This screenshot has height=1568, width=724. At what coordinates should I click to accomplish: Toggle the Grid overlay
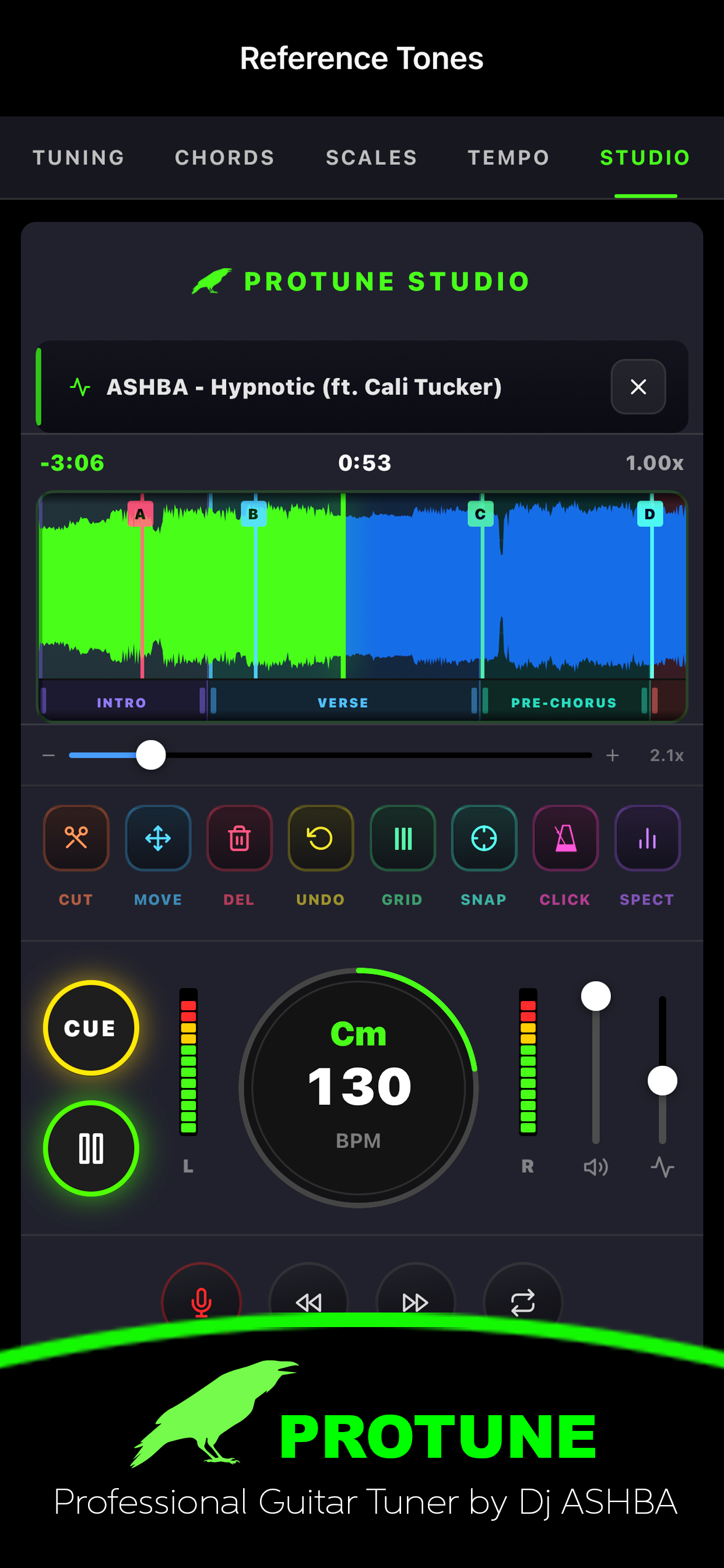point(402,838)
